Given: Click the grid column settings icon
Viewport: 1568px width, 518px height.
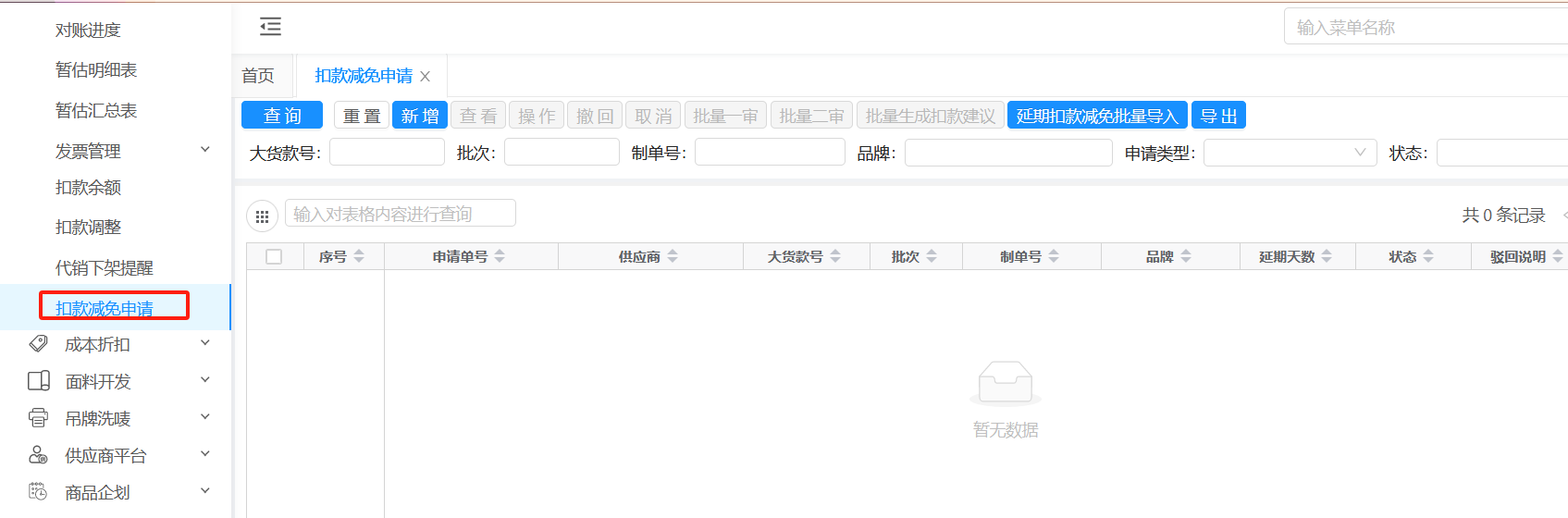Looking at the screenshot, I should pyautogui.click(x=262, y=216).
